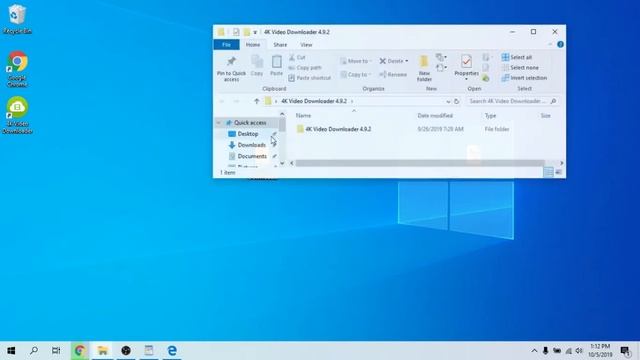Go up one folder level
This screenshot has width=640, height=360.
click(256, 101)
